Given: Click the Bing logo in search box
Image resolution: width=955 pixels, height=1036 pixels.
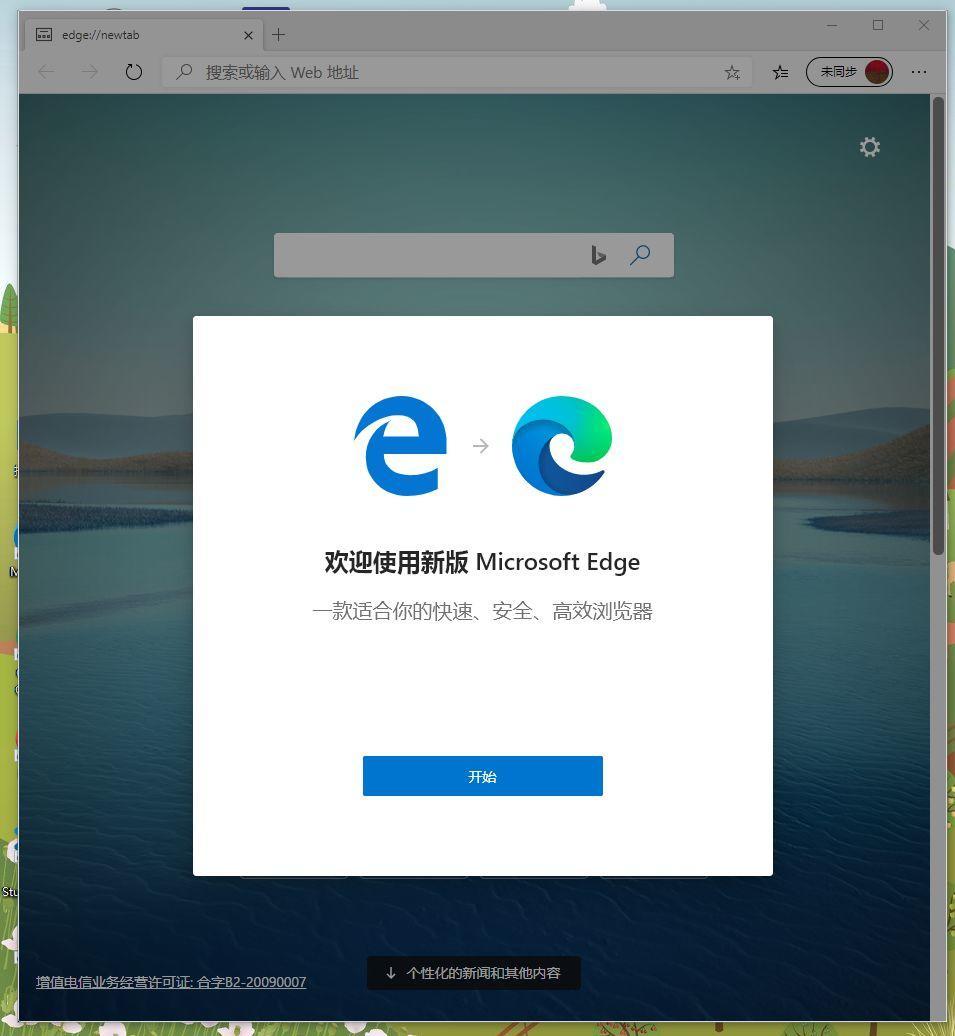Looking at the screenshot, I should pos(598,255).
